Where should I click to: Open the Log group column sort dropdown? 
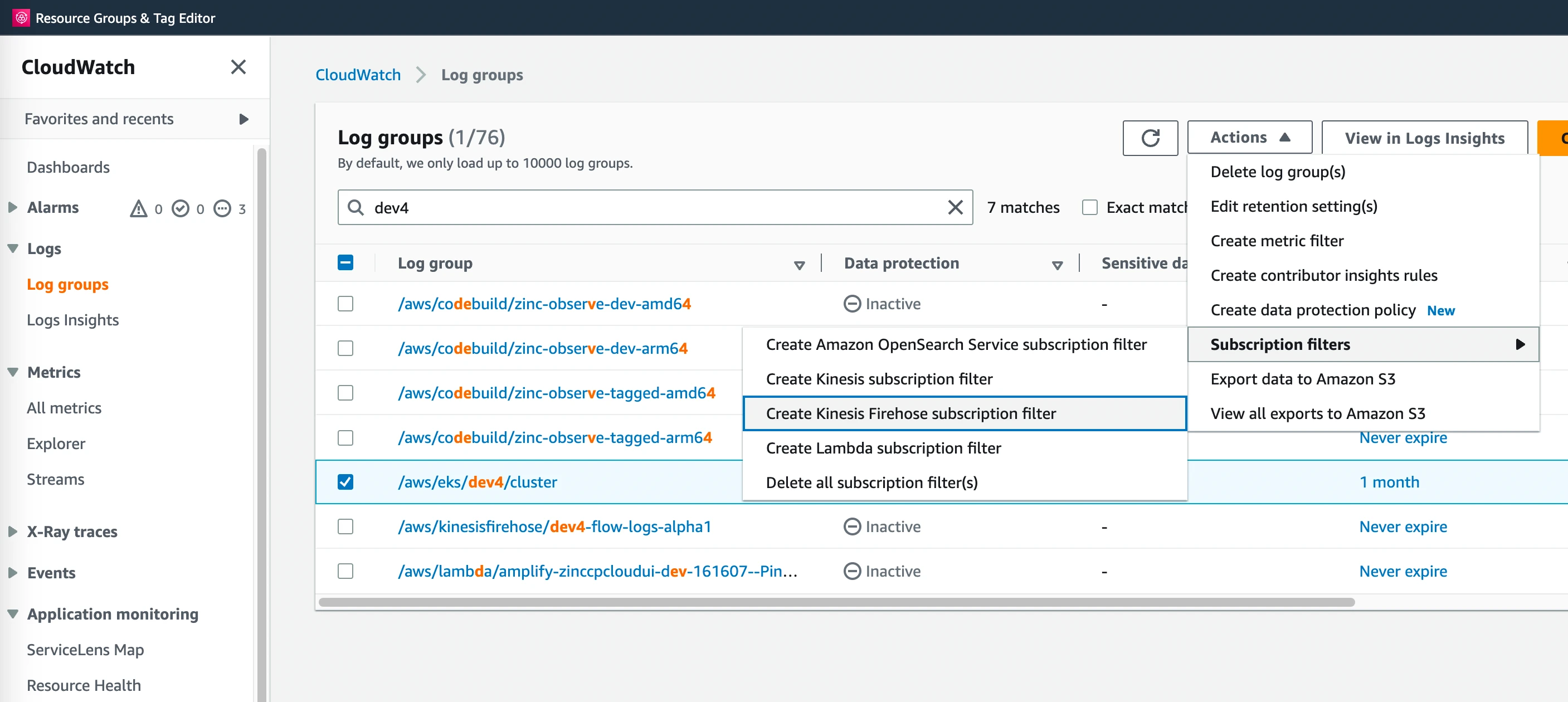pos(798,265)
